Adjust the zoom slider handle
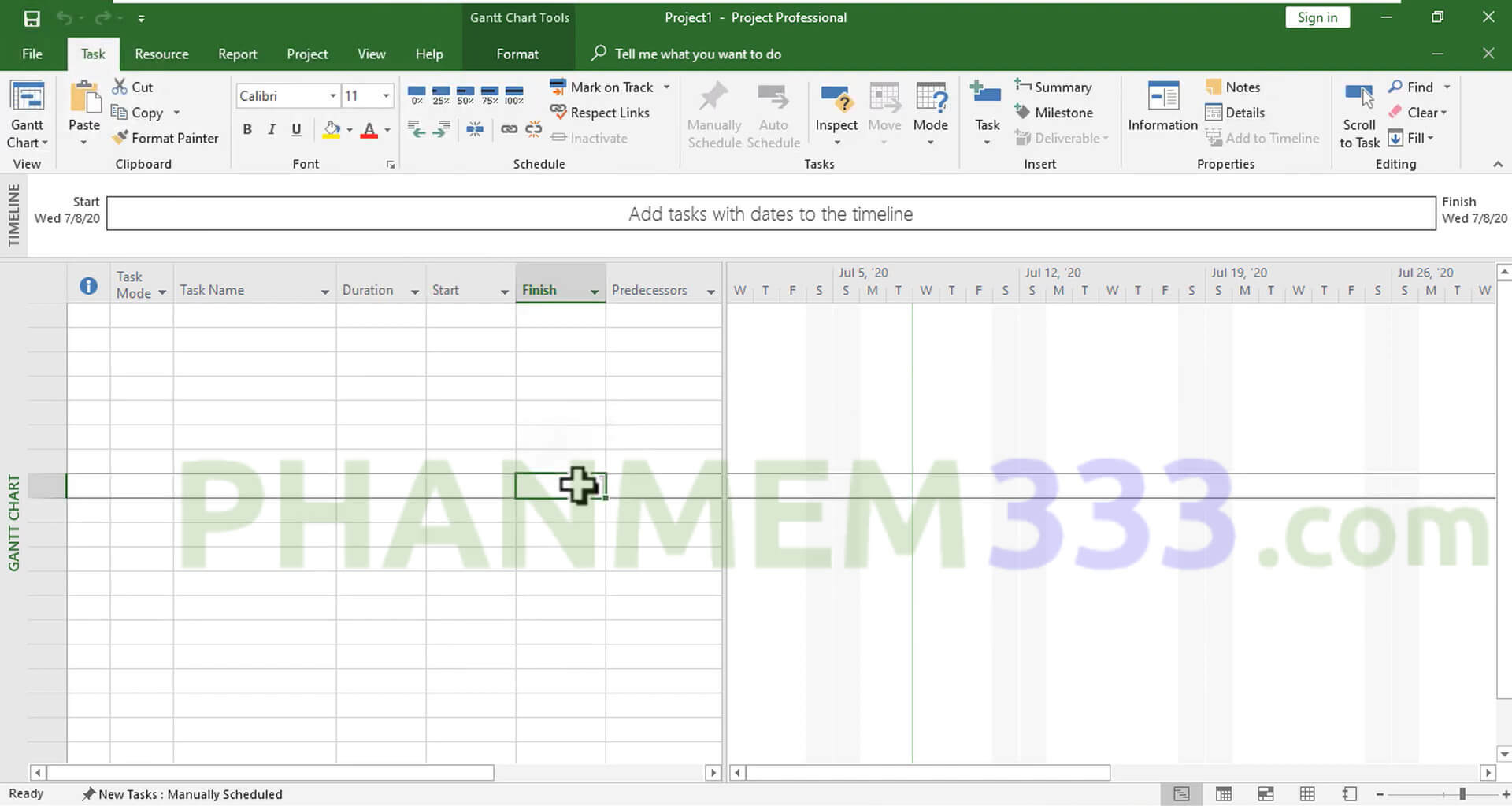1512x806 pixels. point(1462,794)
